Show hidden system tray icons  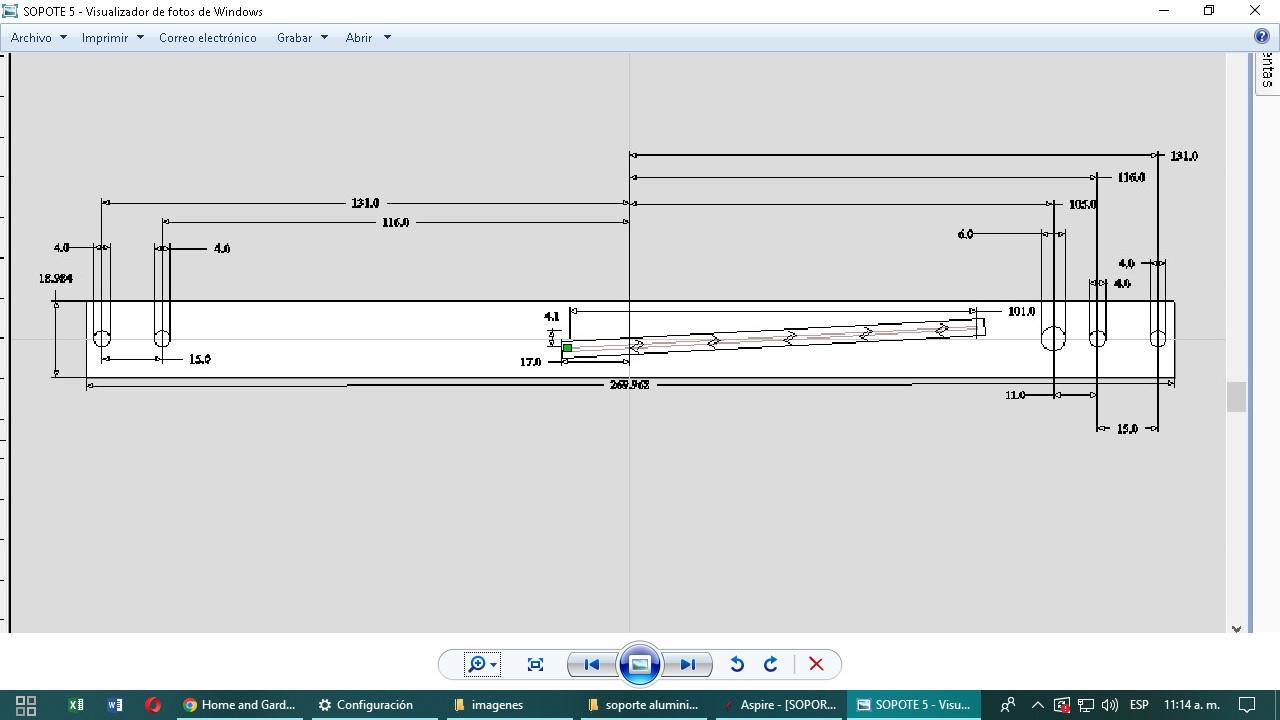1037,705
